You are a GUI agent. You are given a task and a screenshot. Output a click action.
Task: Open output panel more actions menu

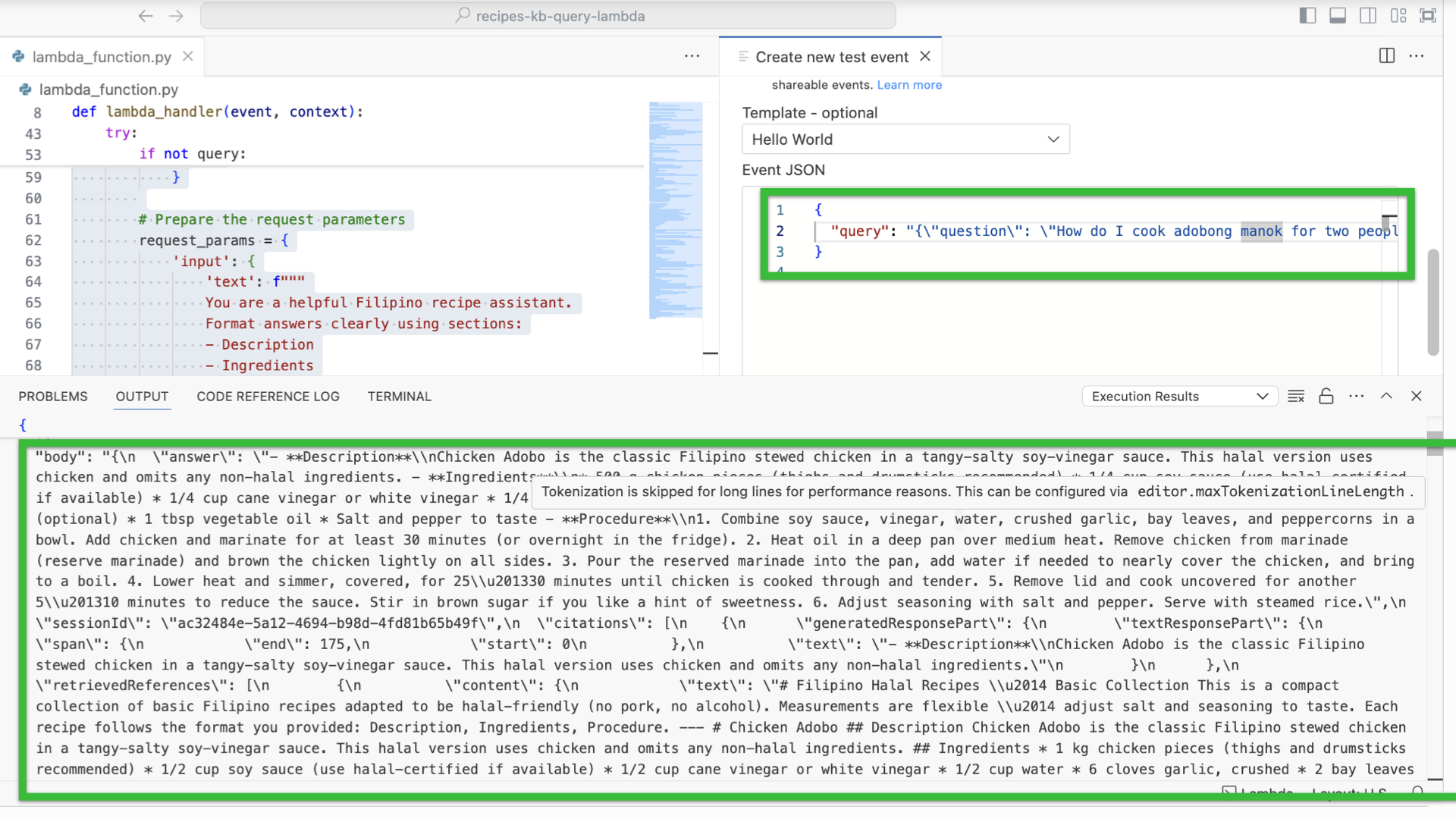pos(1356,397)
